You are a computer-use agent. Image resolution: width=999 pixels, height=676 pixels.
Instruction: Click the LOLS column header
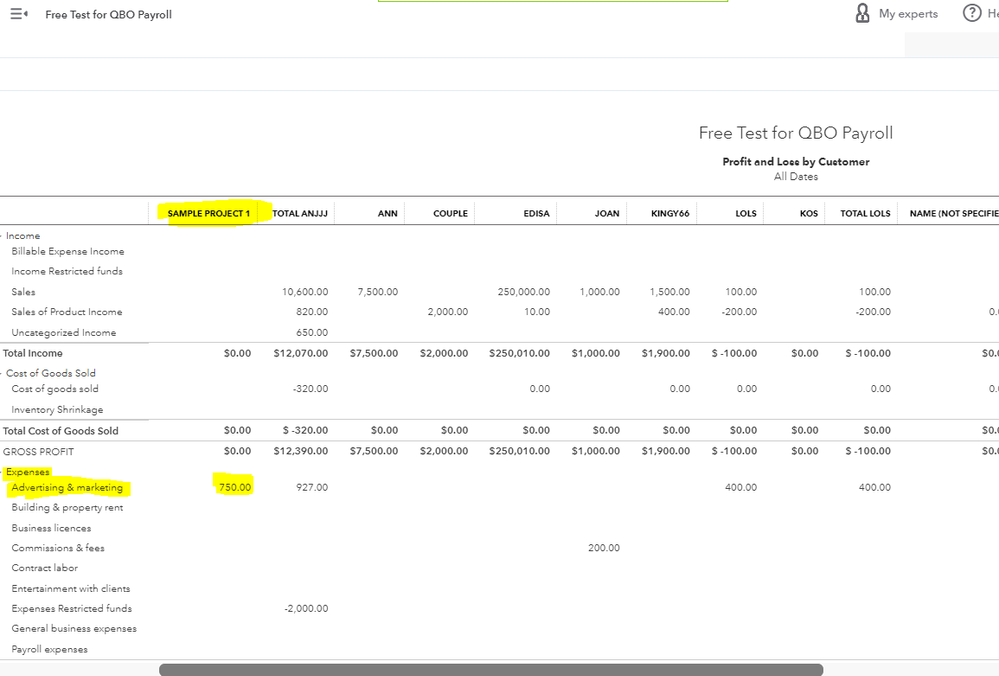click(x=746, y=213)
